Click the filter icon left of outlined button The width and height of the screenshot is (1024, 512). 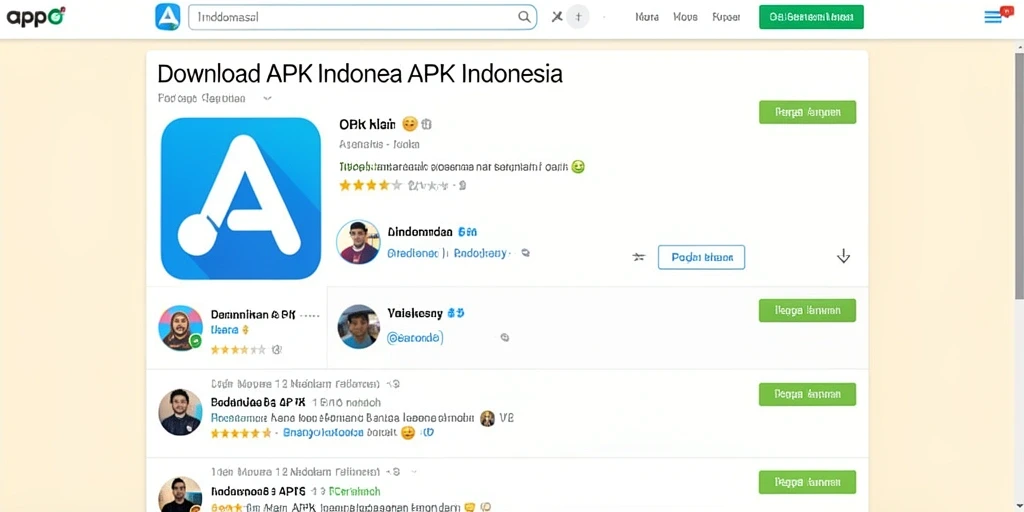[x=639, y=257]
